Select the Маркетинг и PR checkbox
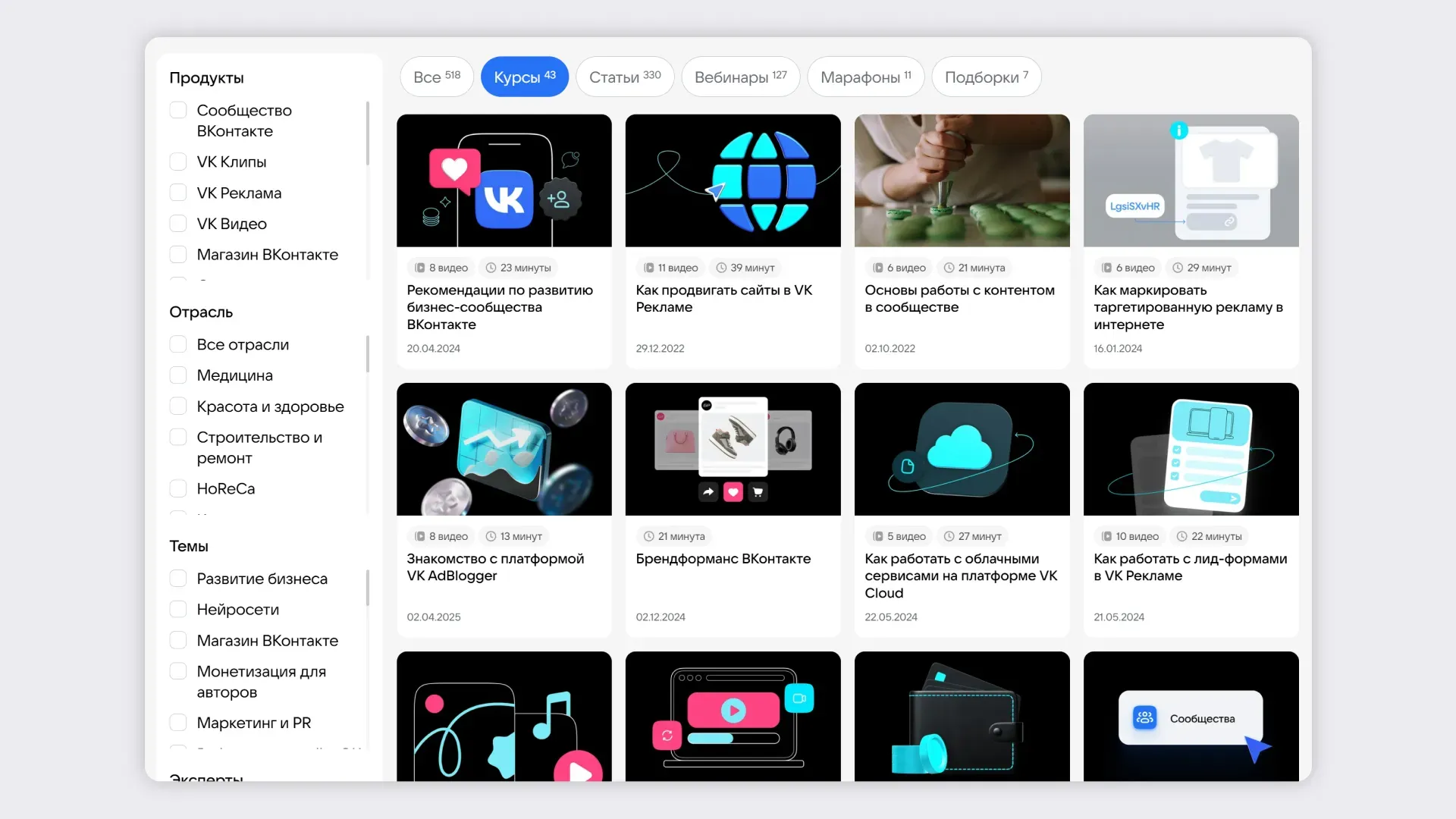Viewport: 1456px width, 819px height. [178, 723]
